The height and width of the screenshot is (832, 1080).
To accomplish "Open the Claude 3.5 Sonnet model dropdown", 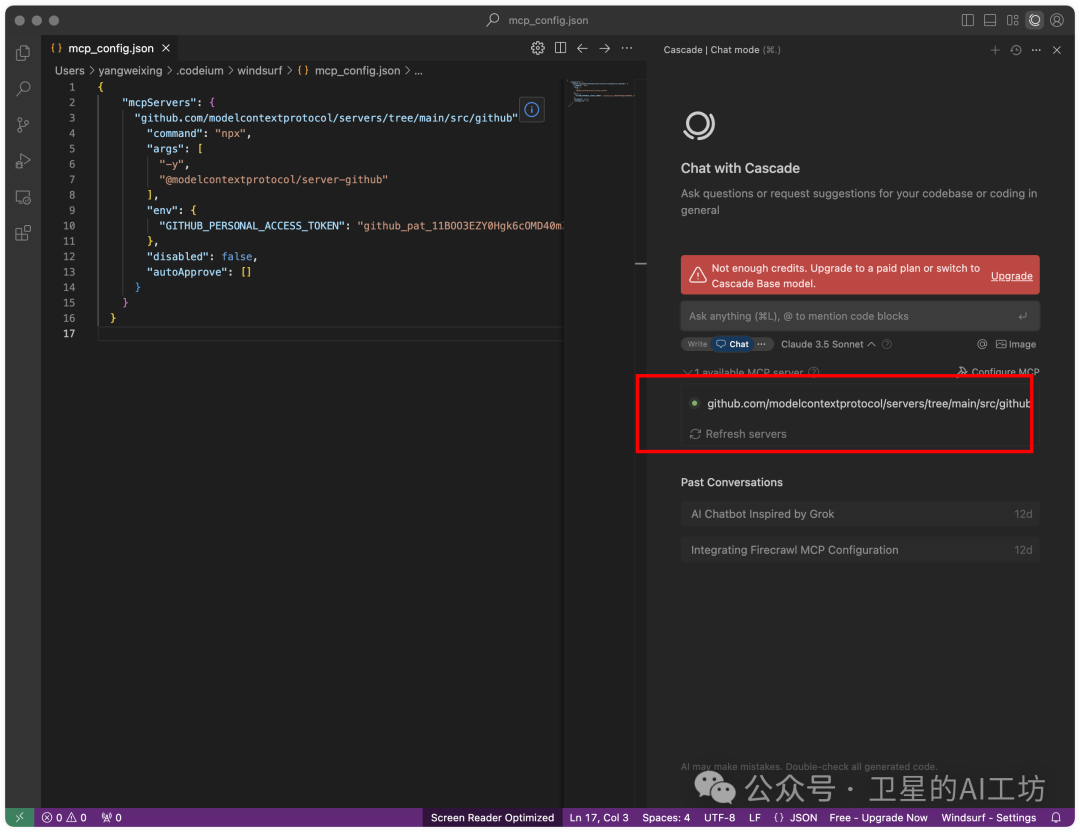I will click(828, 344).
